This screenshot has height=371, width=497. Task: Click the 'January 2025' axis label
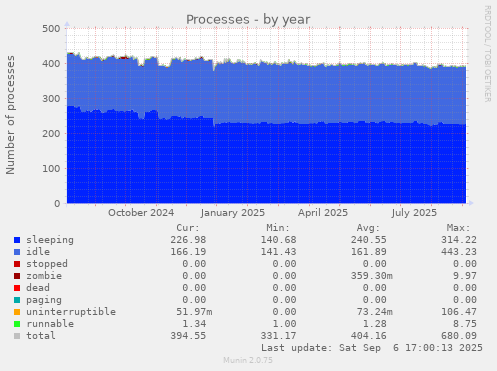pyautogui.click(x=233, y=213)
